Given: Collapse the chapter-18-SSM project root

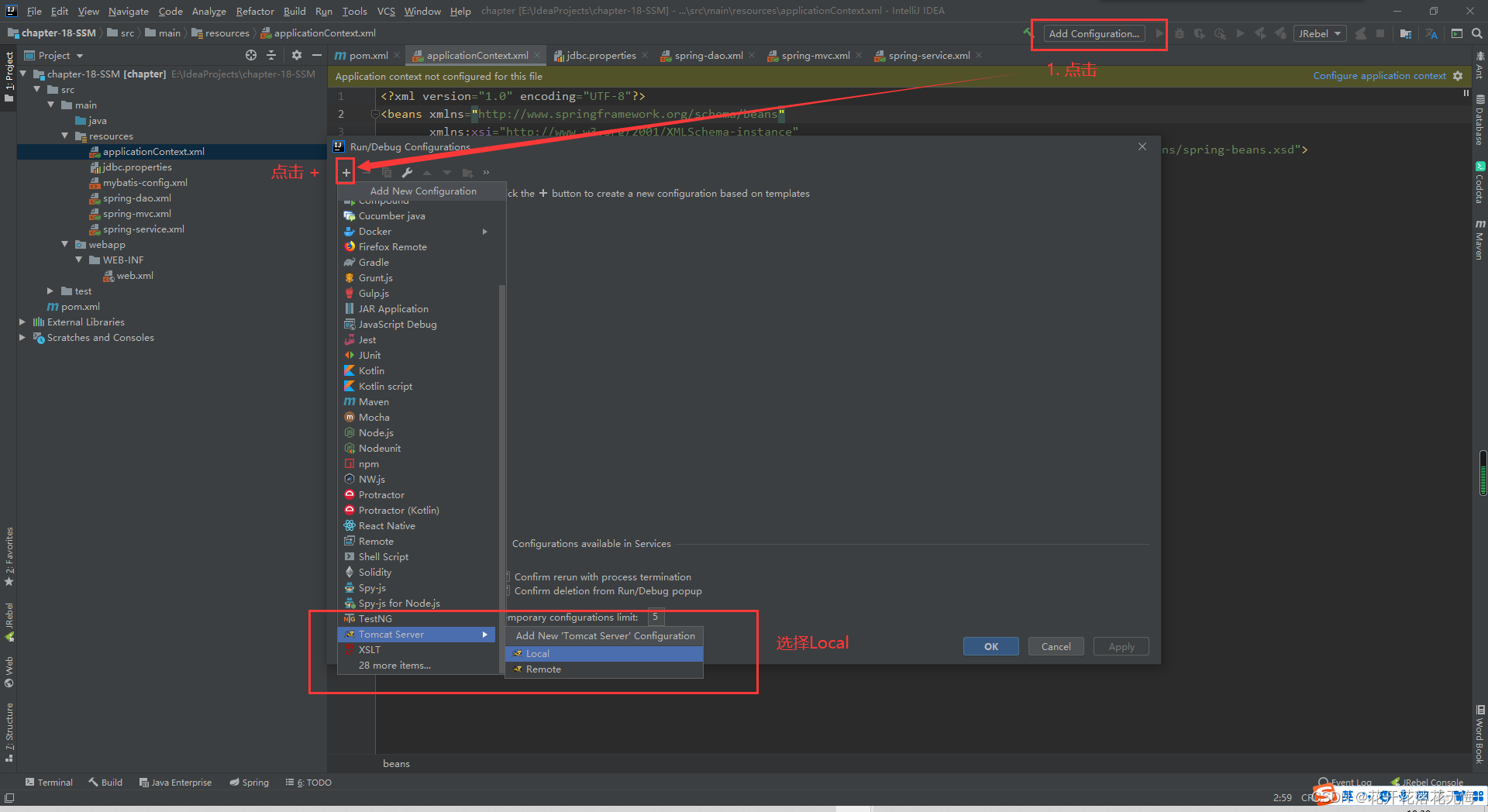Looking at the screenshot, I should click(23, 74).
